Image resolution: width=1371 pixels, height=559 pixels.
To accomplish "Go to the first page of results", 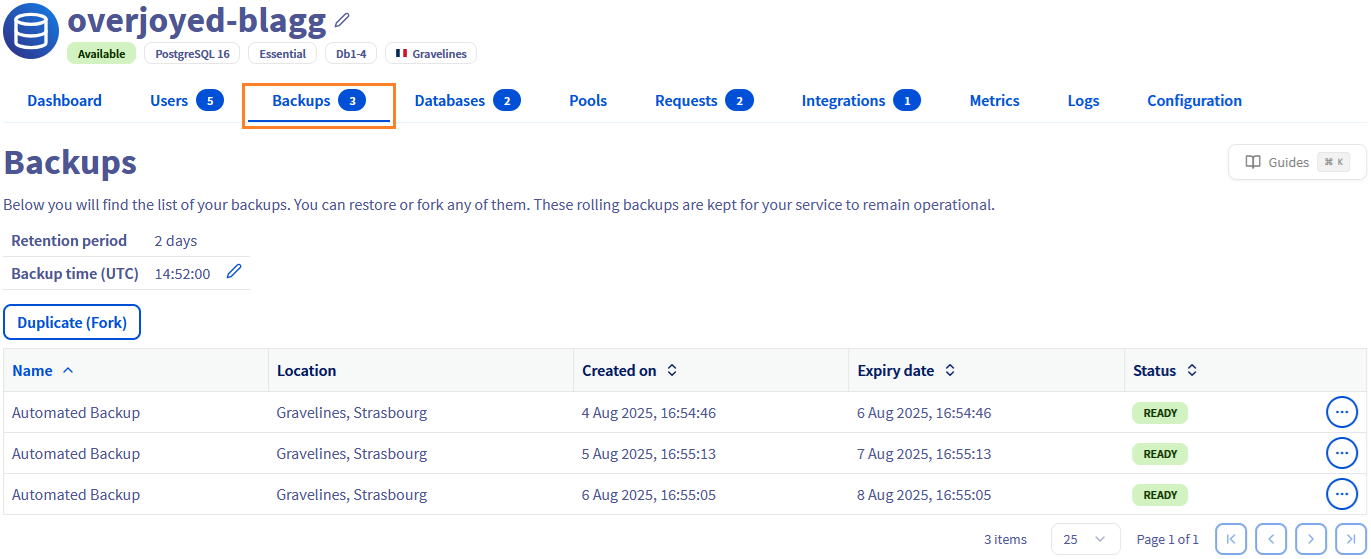I will pyautogui.click(x=1230, y=539).
